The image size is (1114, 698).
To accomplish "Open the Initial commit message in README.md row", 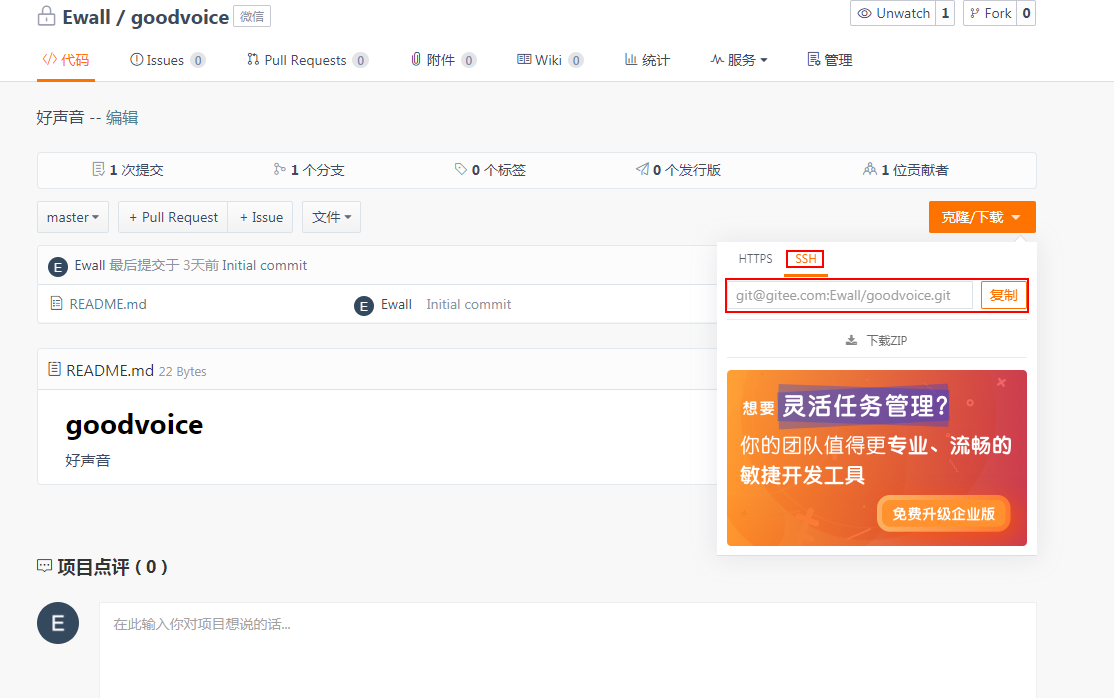I will 468,304.
